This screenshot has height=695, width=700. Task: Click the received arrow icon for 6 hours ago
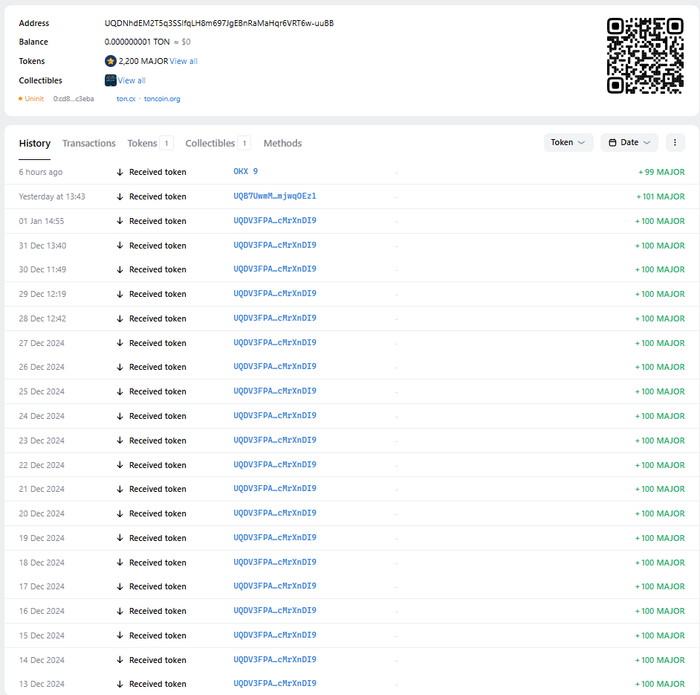click(x=120, y=172)
